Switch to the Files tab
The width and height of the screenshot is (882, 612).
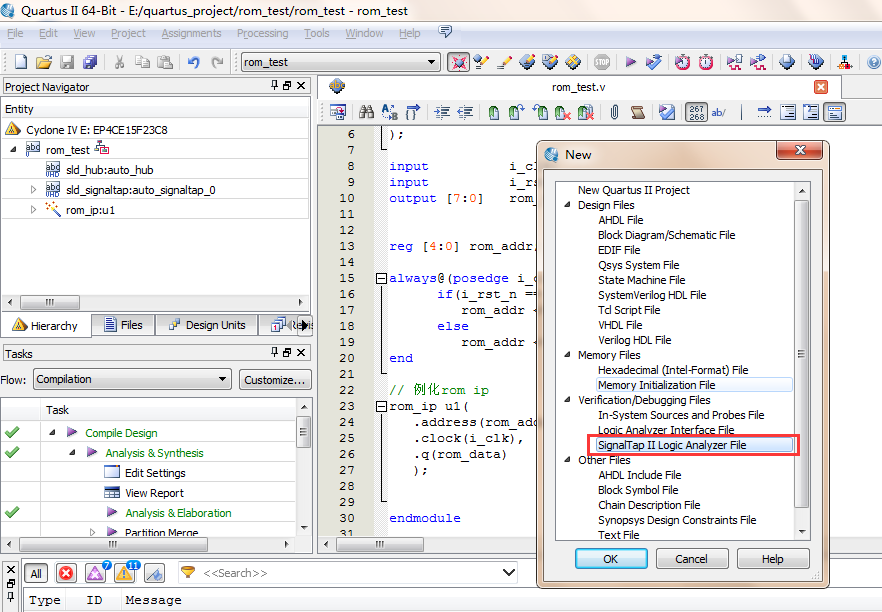(123, 325)
